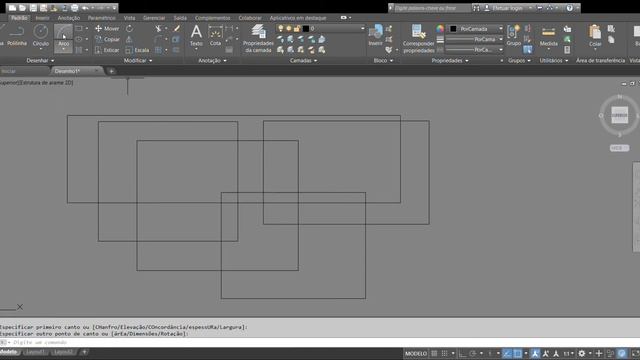Toggle snap mode dots in status bar

pos(444,353)
